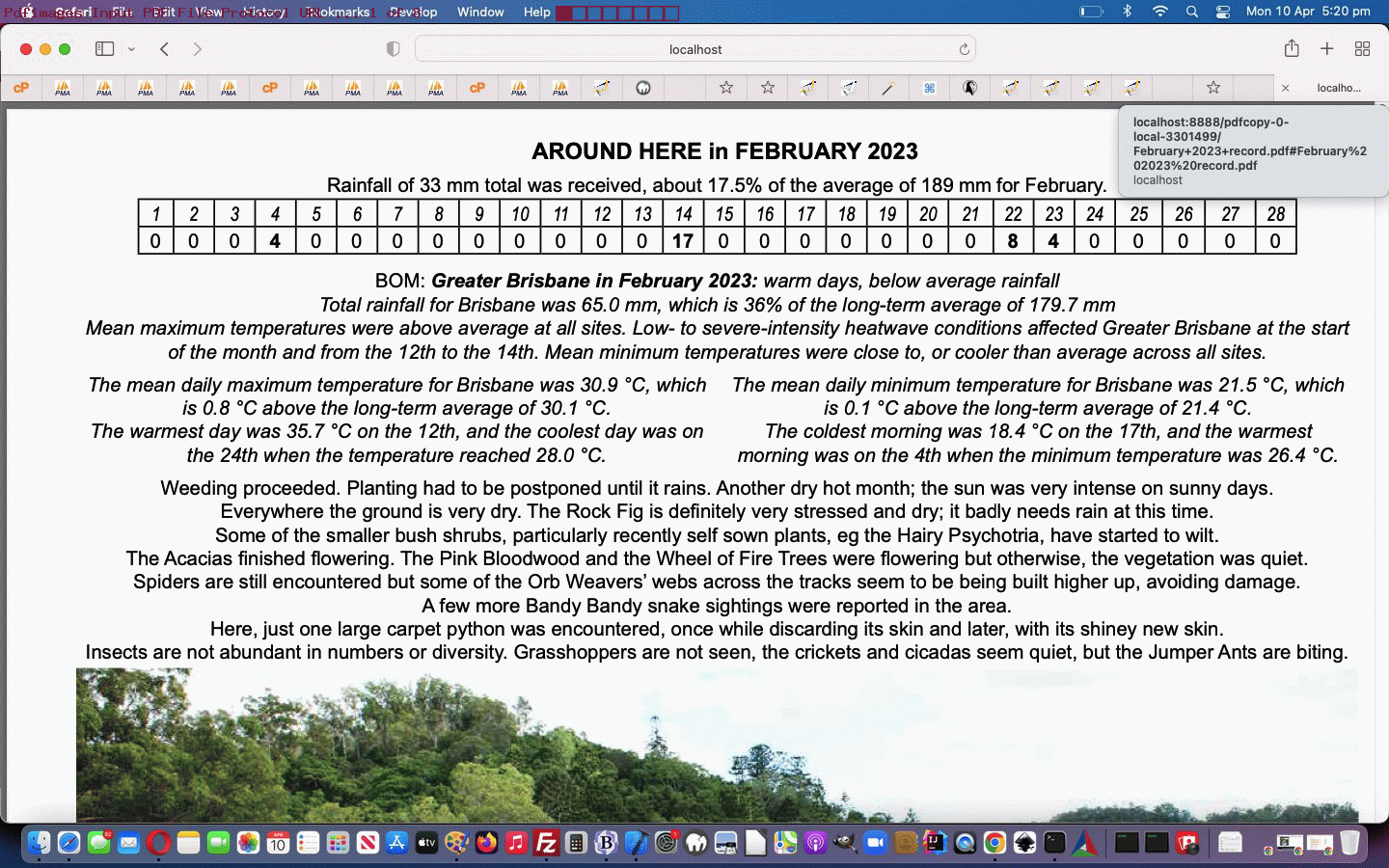Open Safari from the Dock
This screenshot has height=868, width=1389.
click(68, 843)
